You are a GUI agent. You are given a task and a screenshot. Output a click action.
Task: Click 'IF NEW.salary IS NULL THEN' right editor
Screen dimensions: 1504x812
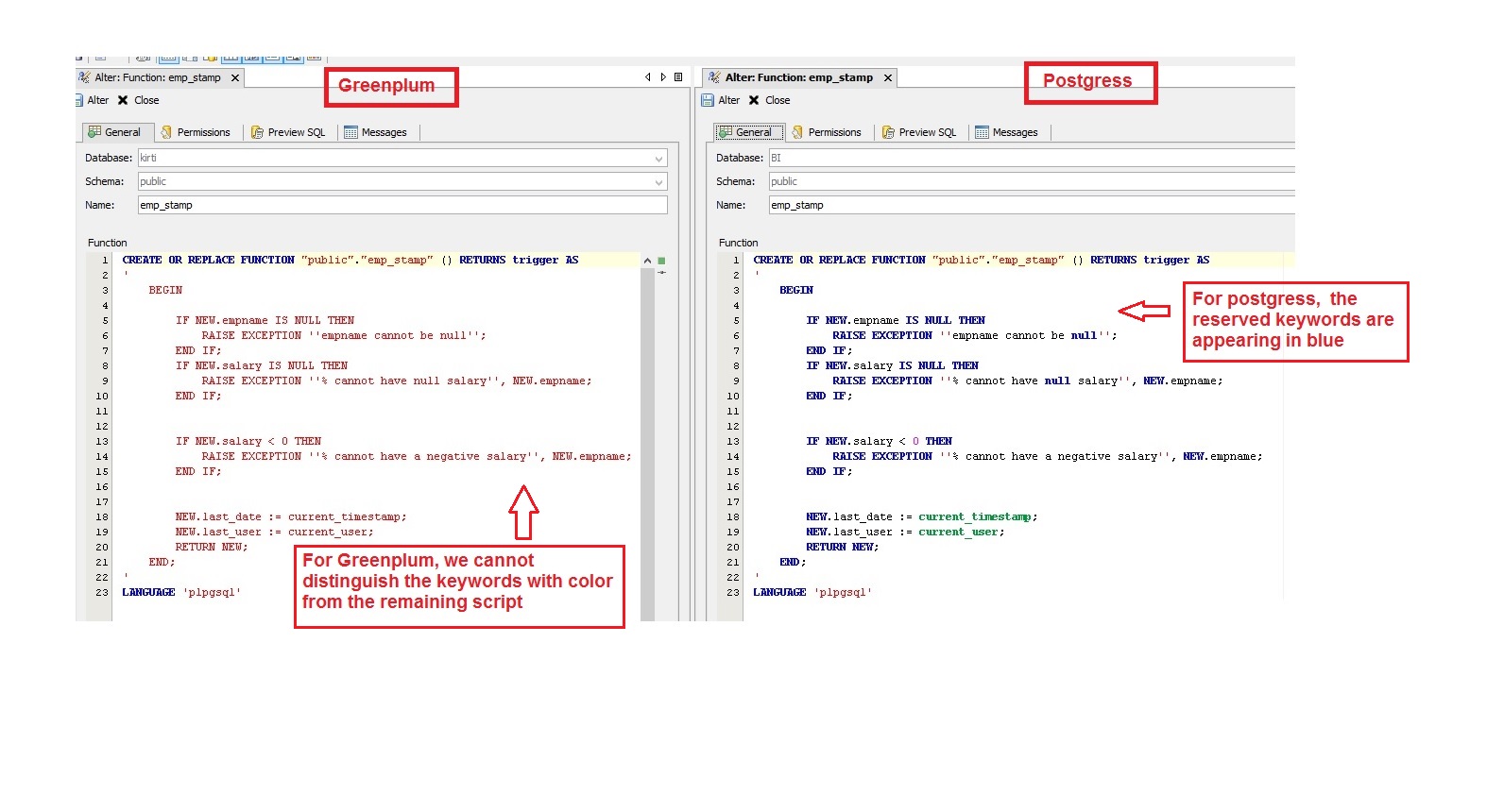[893, 365]
